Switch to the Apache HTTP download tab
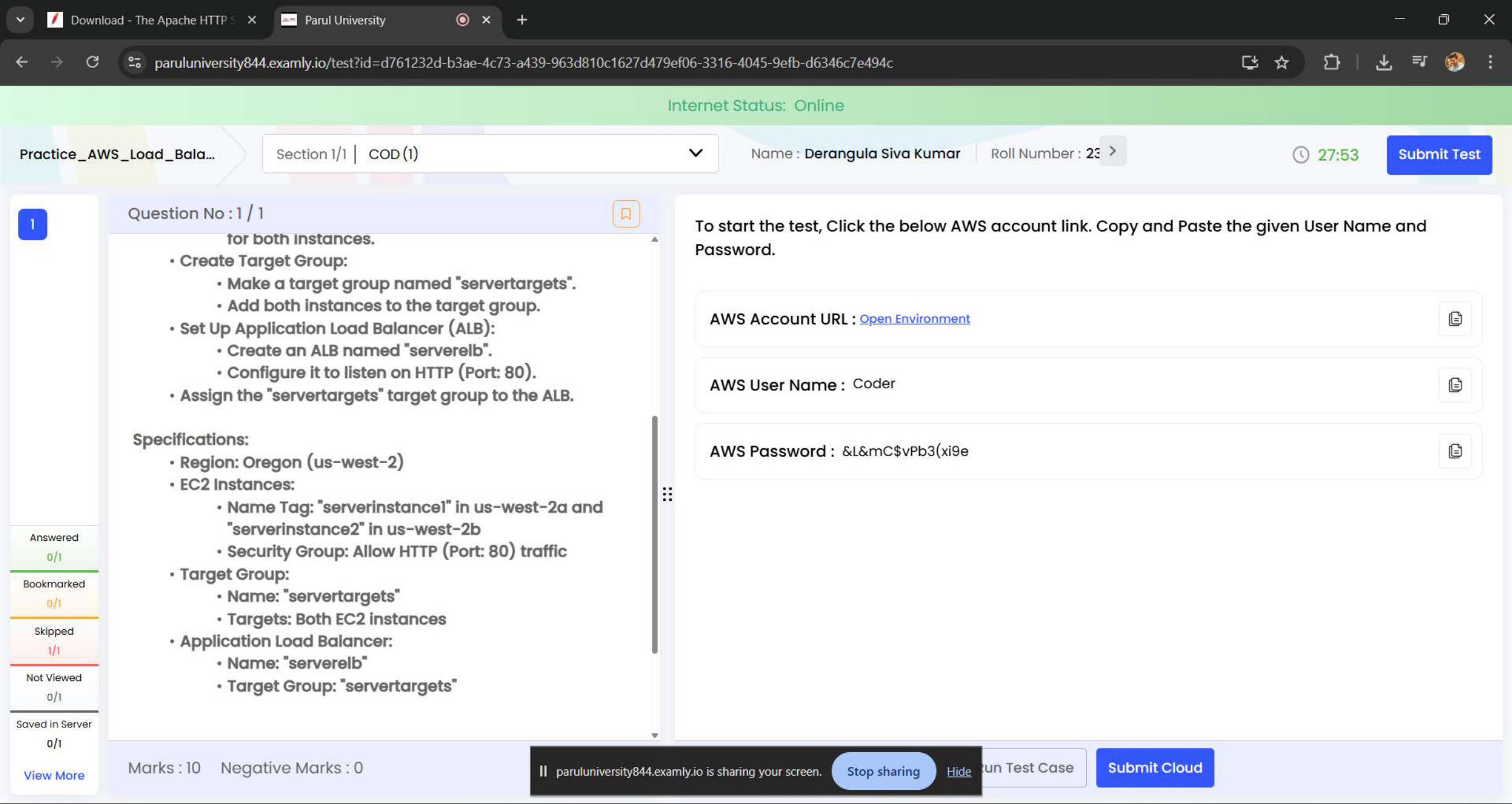Image resolution: width=1512 pixels, height=804 pixels. coord(152,20)
